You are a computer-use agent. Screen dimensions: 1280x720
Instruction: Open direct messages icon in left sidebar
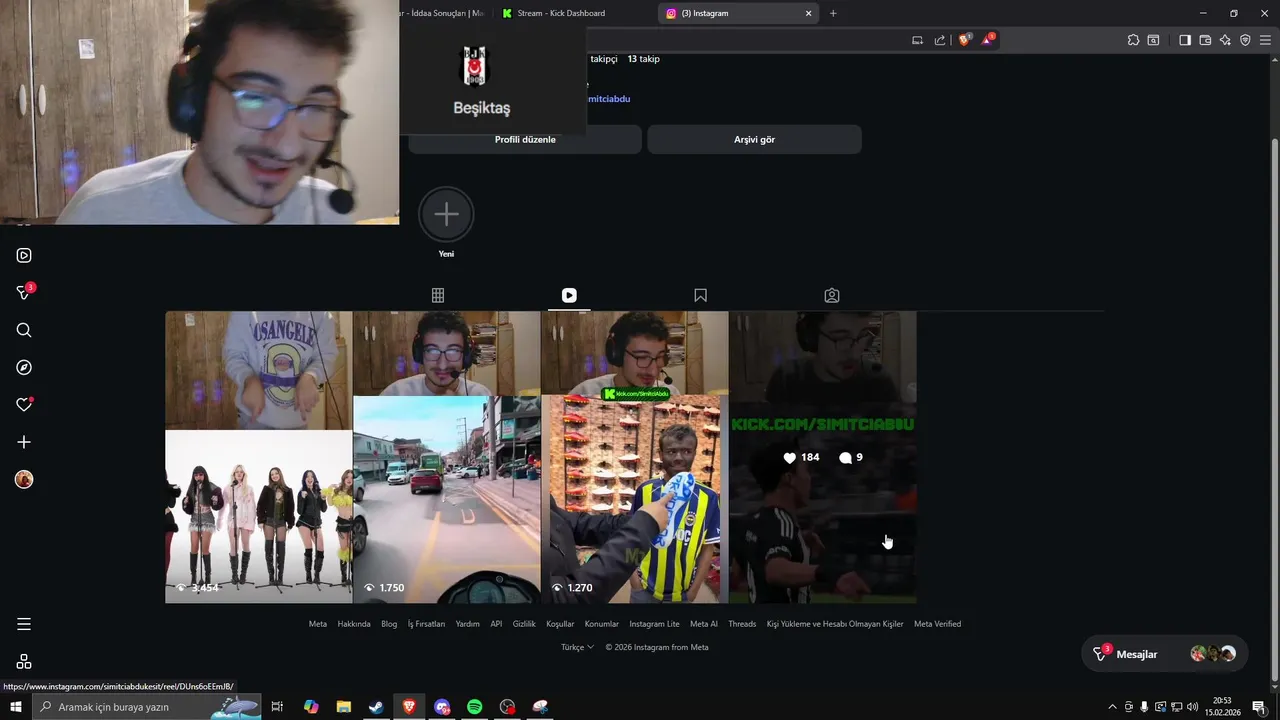[24, 292]
